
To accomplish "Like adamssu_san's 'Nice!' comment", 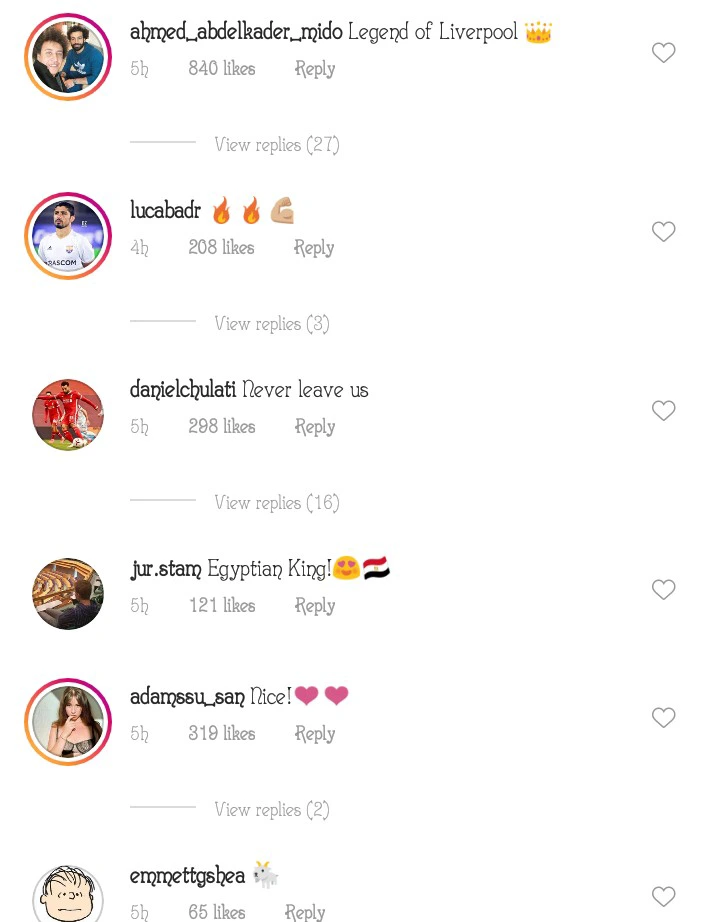I will pyautogui.click(x=663, y=717).
